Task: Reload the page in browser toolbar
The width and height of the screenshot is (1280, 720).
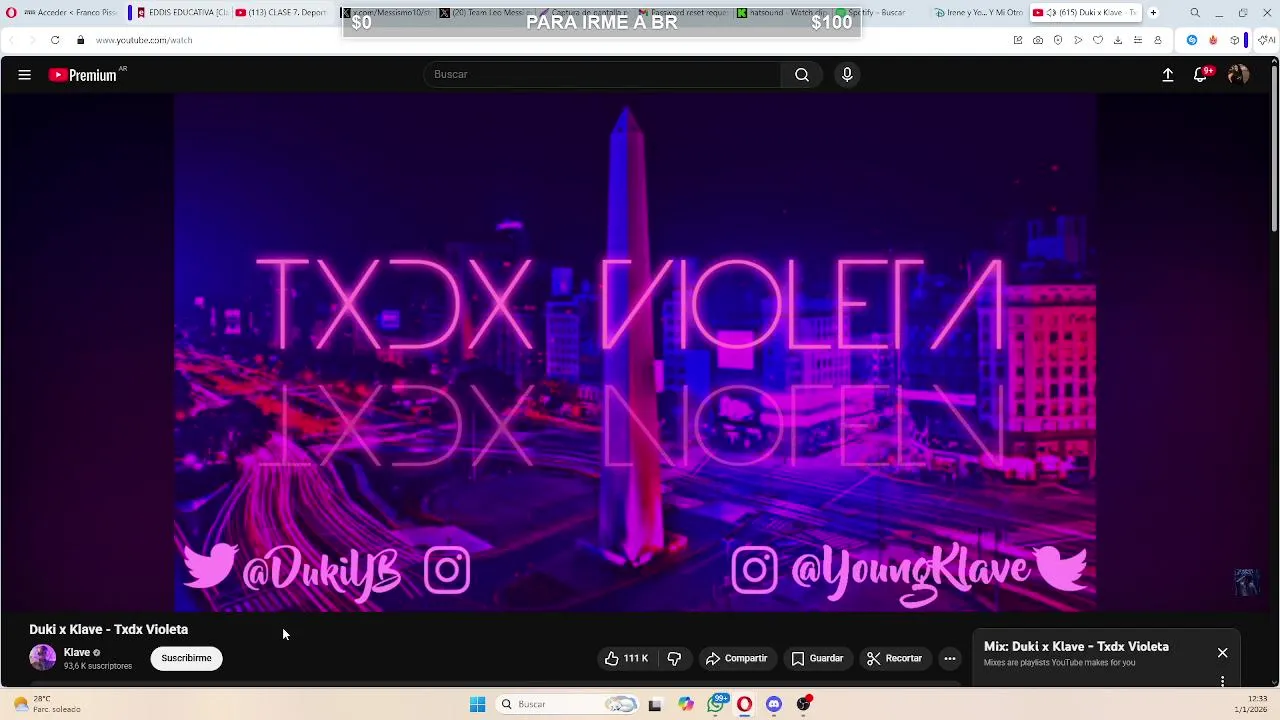Action: (55, 40)
